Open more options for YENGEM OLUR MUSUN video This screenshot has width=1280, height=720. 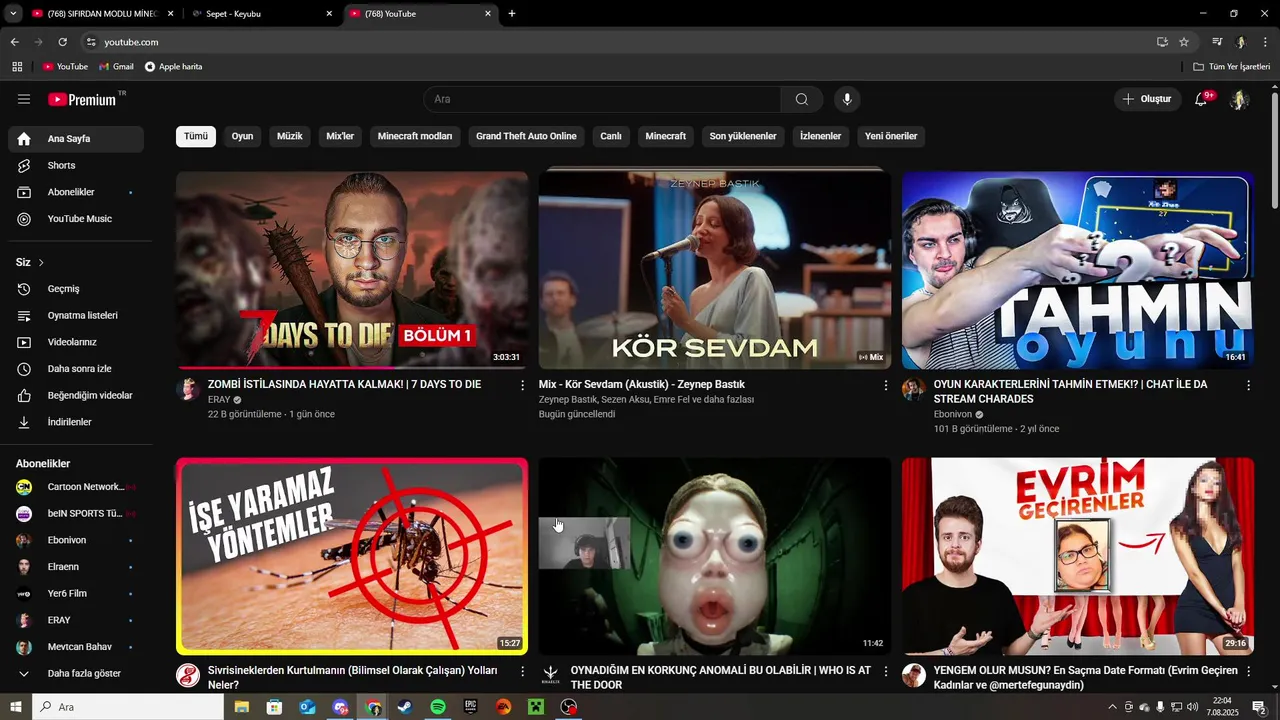point(1248,671)
